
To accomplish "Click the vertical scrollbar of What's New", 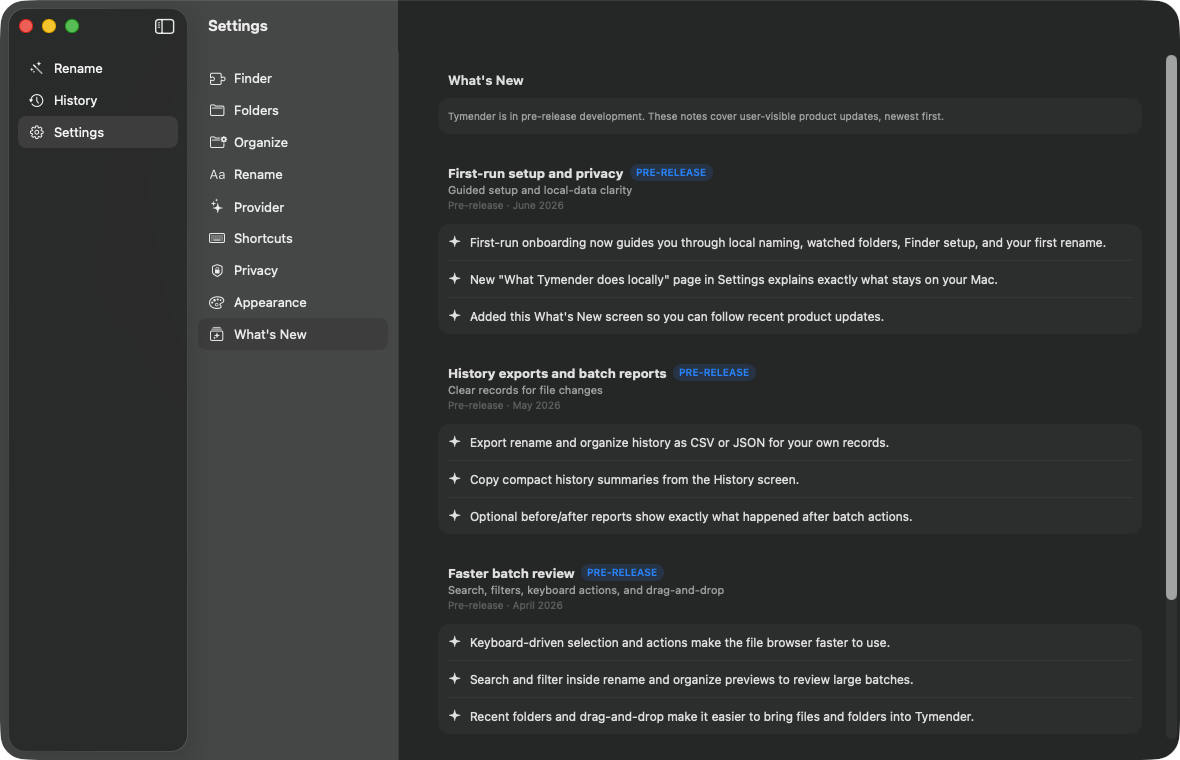I will tap(1171, 327).
